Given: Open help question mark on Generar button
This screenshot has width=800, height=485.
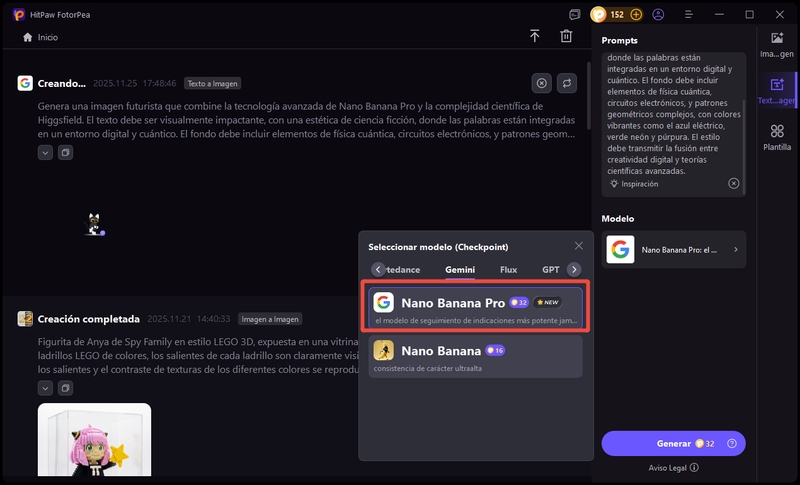Looking at the screenshot, I should point(732,444).
